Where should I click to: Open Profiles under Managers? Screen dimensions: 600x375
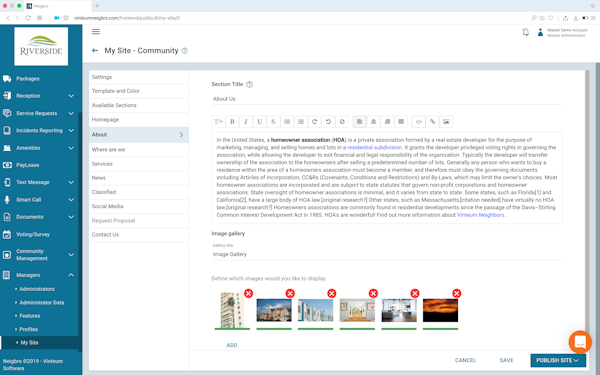pos(28,329)
